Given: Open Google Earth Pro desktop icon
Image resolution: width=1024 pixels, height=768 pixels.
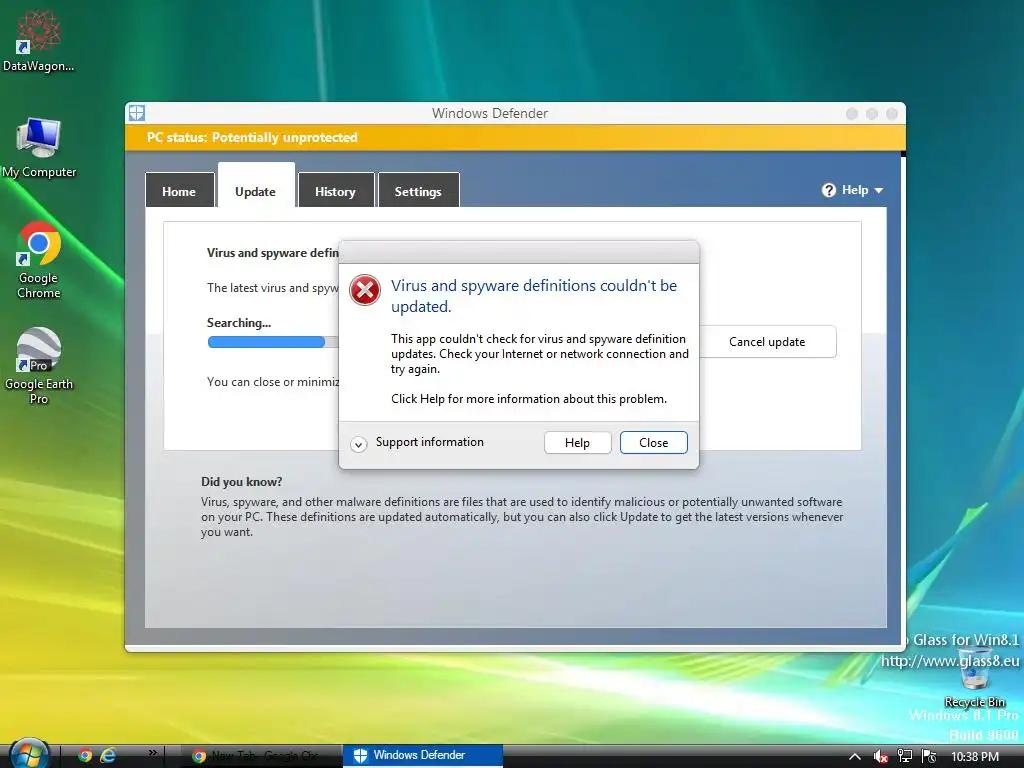Looking at the screenshot, I should pos(39,366).
